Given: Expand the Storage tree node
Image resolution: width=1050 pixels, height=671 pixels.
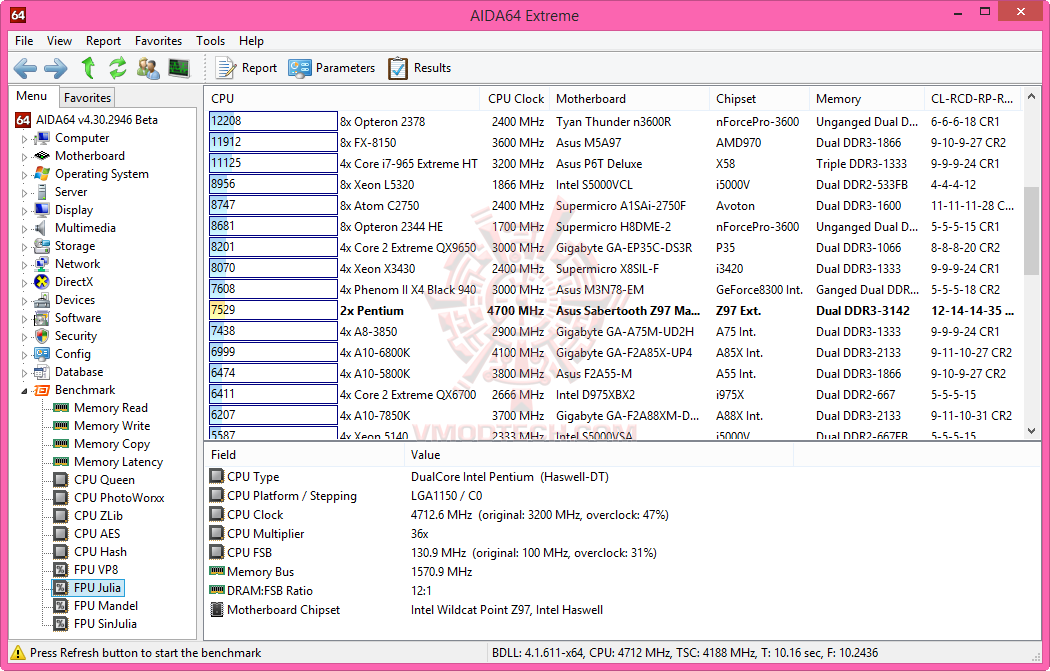Looking at the screenshot, I should pyautogui.click(x=24, y=247).
